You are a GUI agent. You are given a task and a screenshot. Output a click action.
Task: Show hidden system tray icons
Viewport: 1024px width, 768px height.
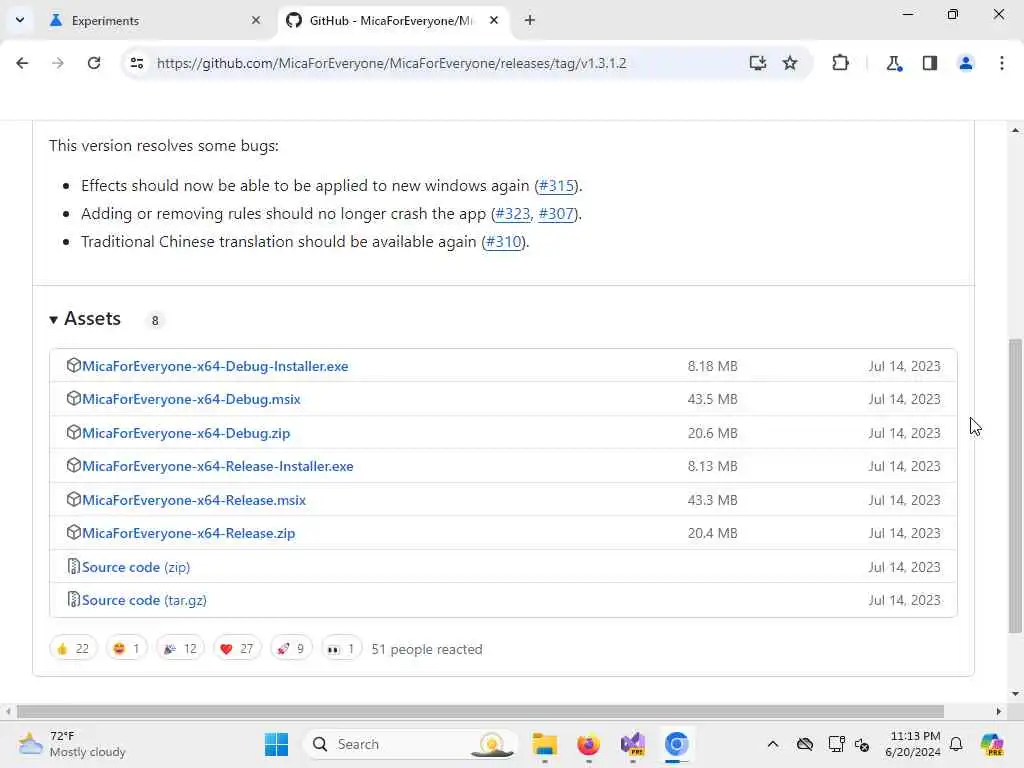773,744
